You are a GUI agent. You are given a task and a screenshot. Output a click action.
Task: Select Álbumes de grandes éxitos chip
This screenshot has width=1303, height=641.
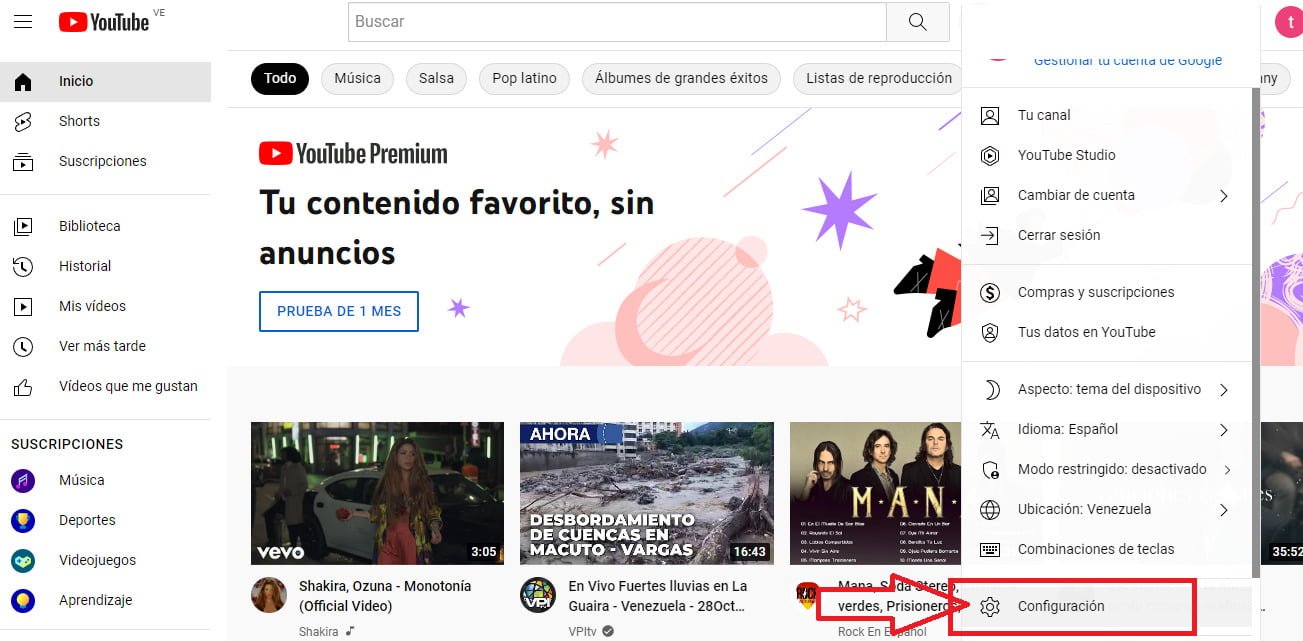pos(681,78)
